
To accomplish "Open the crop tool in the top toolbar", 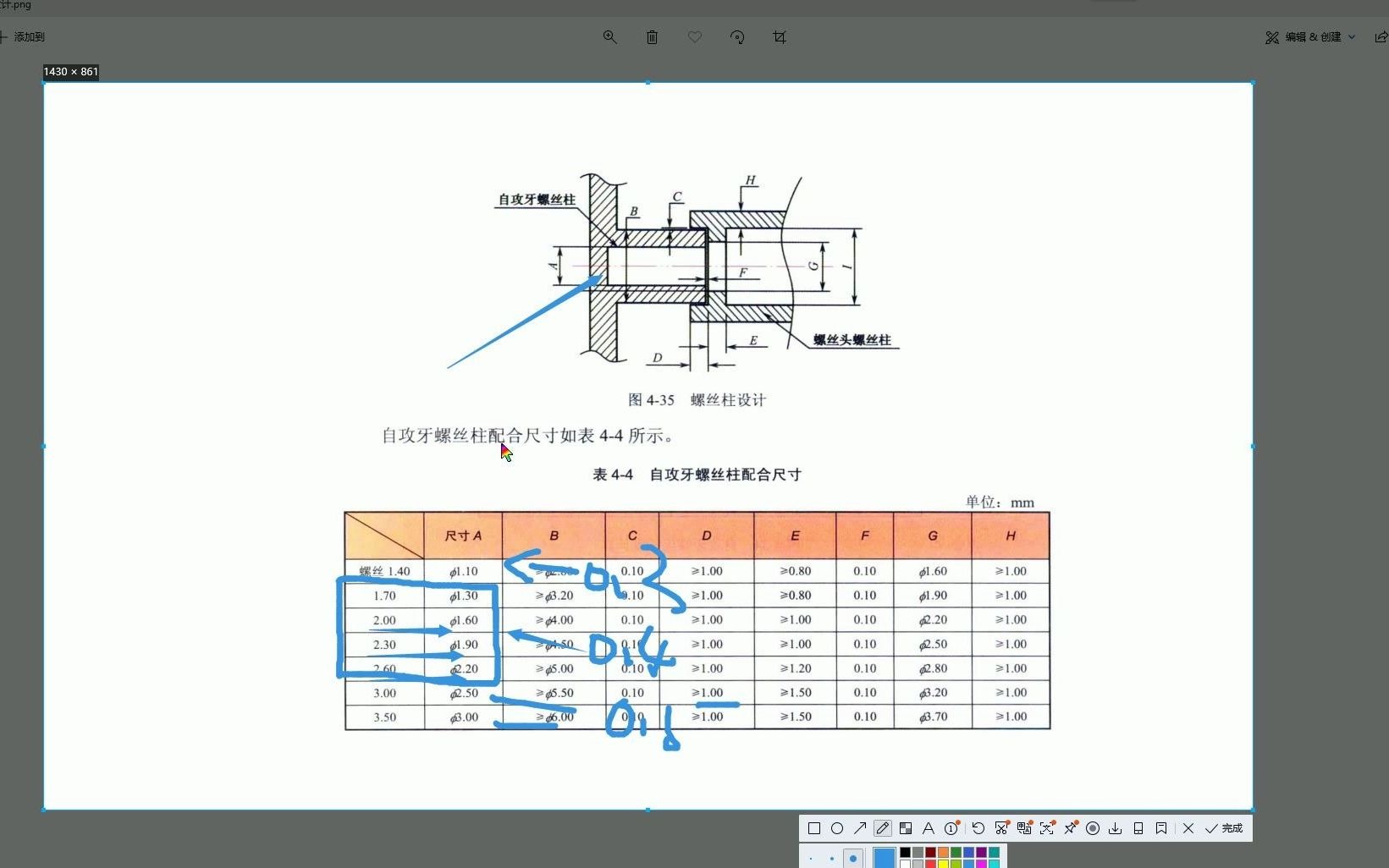I will pyautogui.click(x=780, y=36).
